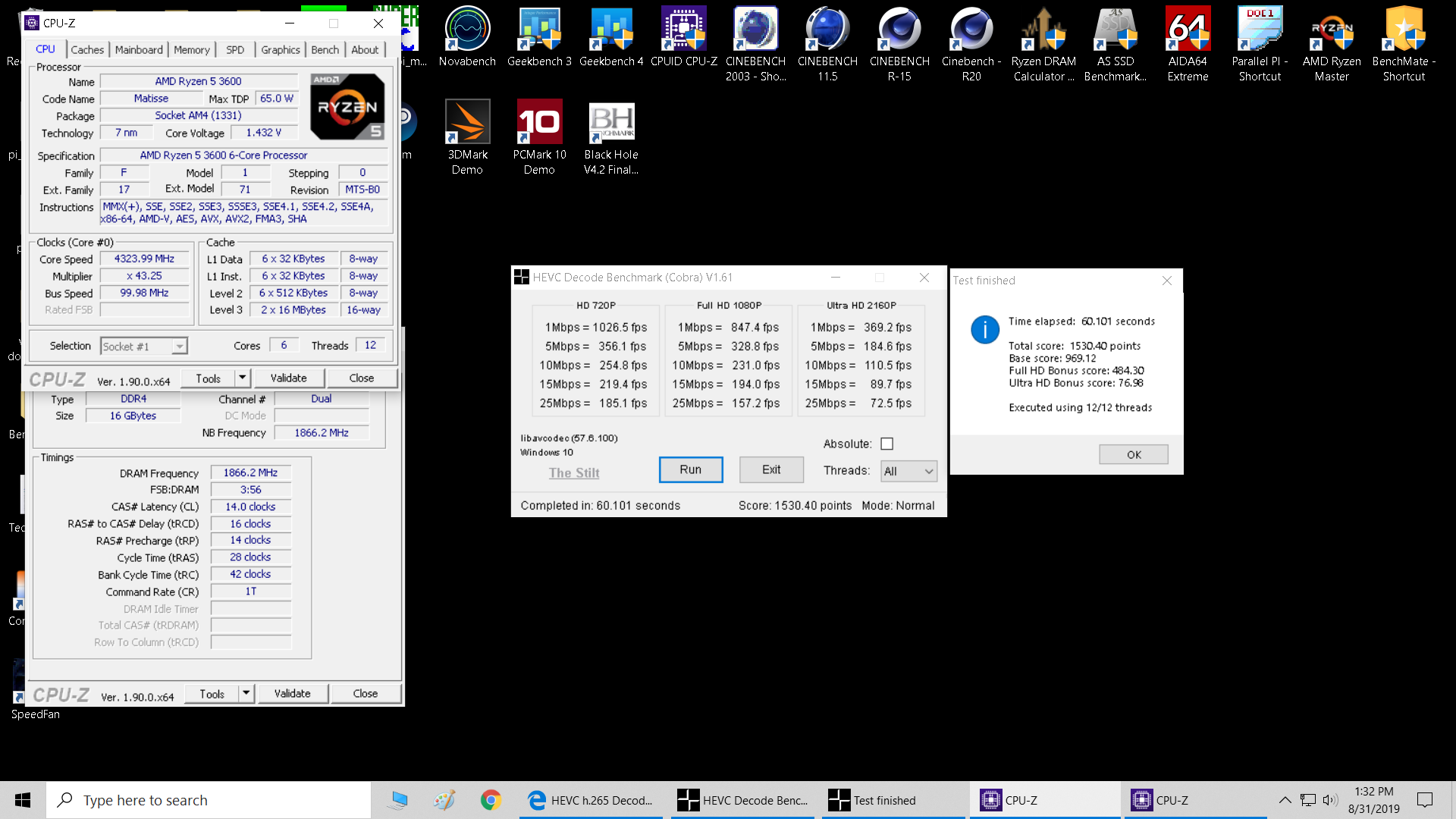1456x819 pixels.
Task: Expand the Tools arrow in back CPU-Z window
Action: click(x=246, y=693)
